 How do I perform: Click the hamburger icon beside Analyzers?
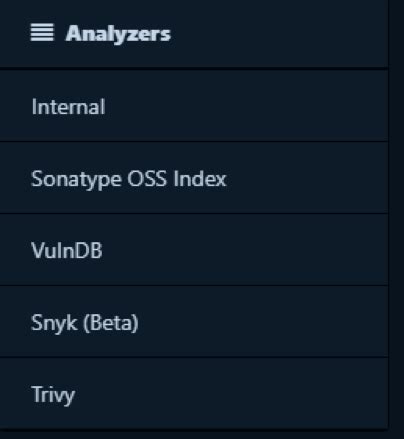pos(42,32)
